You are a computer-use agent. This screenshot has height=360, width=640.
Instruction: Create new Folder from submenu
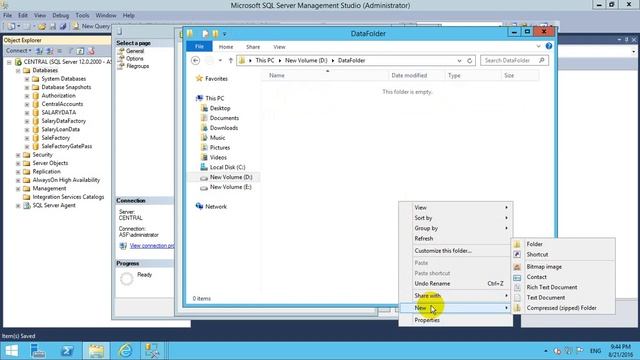[x=563, y=244]
